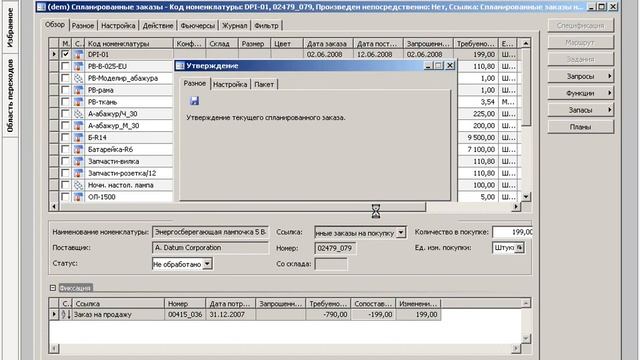Switch to the Действие tab

[158, 25]
